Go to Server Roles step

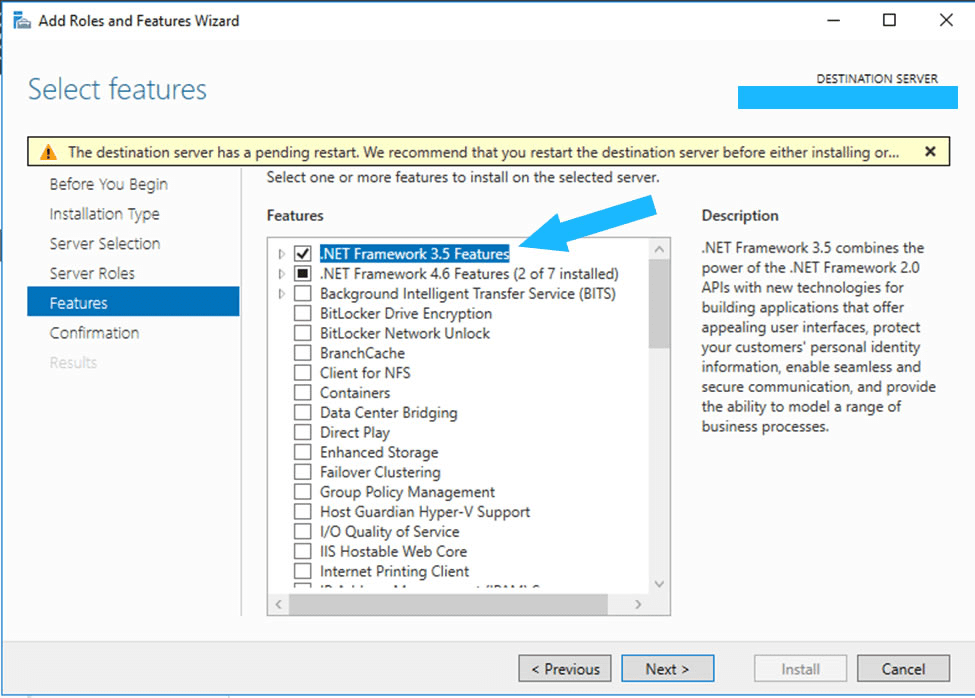[92, 273]
